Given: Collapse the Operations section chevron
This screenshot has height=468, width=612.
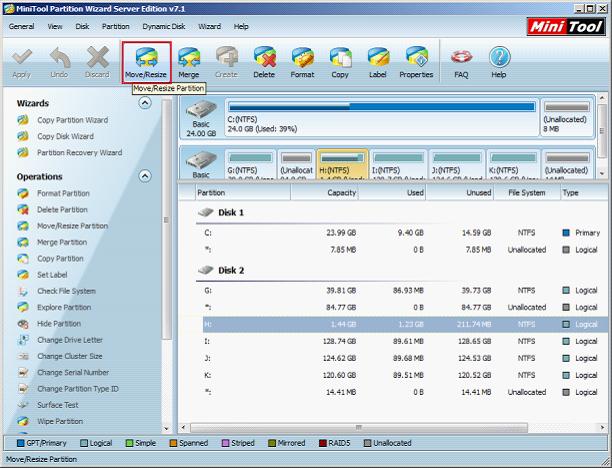Looking at the screenshot, I should click(x=145, y=176).
